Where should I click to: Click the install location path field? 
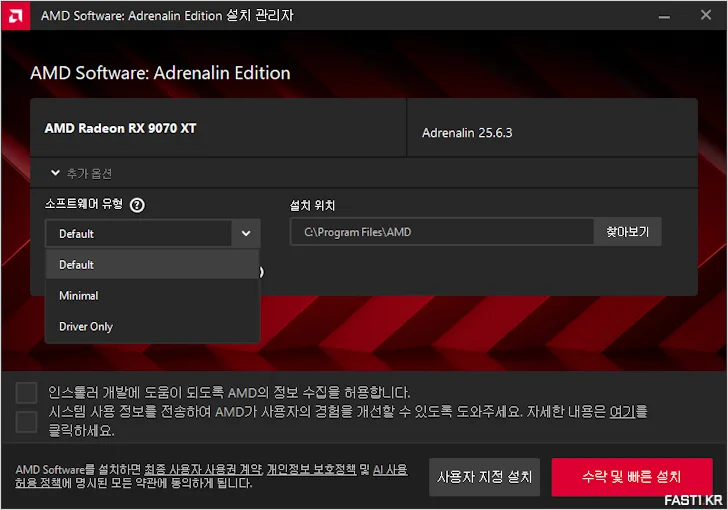442,232
